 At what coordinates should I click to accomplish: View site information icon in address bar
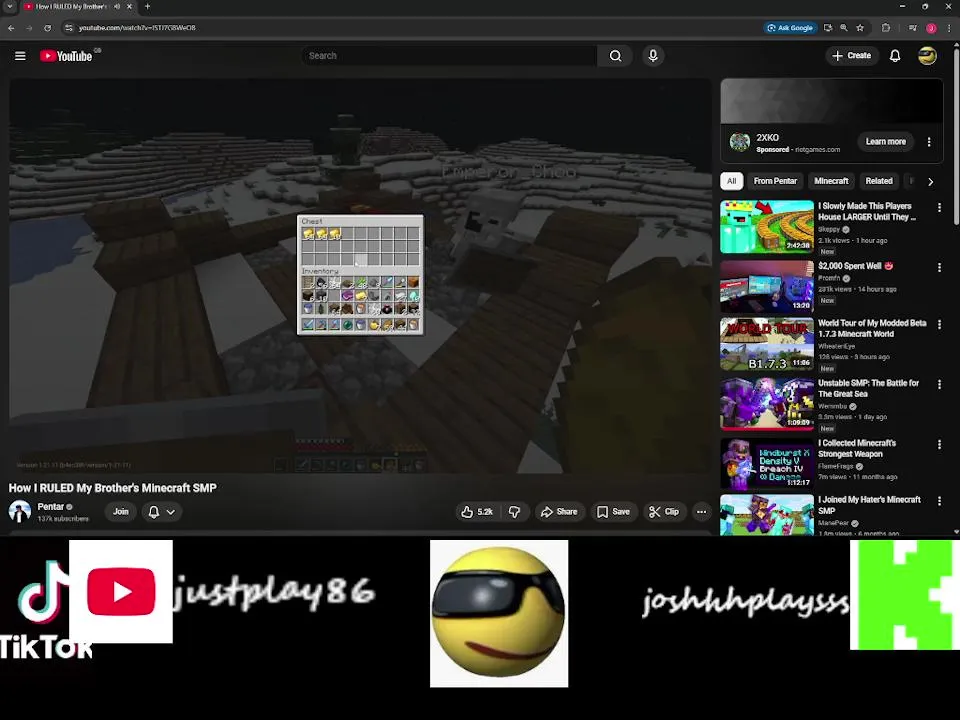click(x=69, y=28)
